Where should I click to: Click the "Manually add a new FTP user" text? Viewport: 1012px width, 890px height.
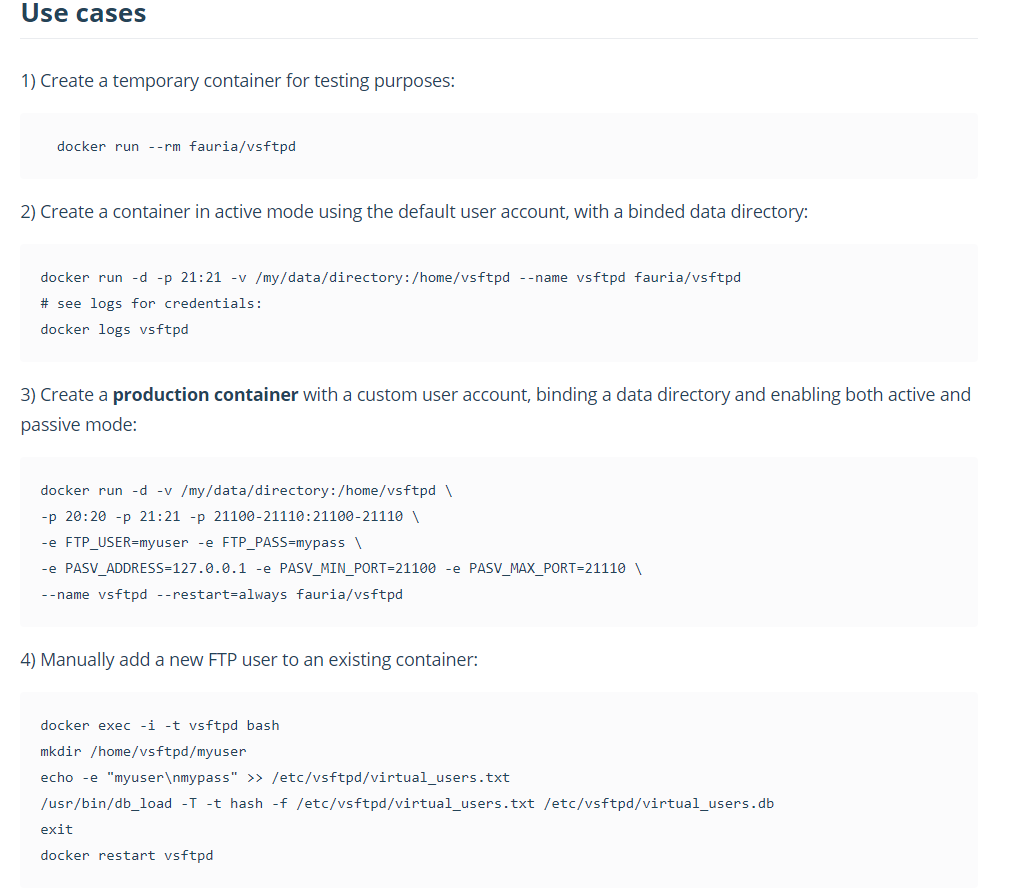click(x=249, y=660)
